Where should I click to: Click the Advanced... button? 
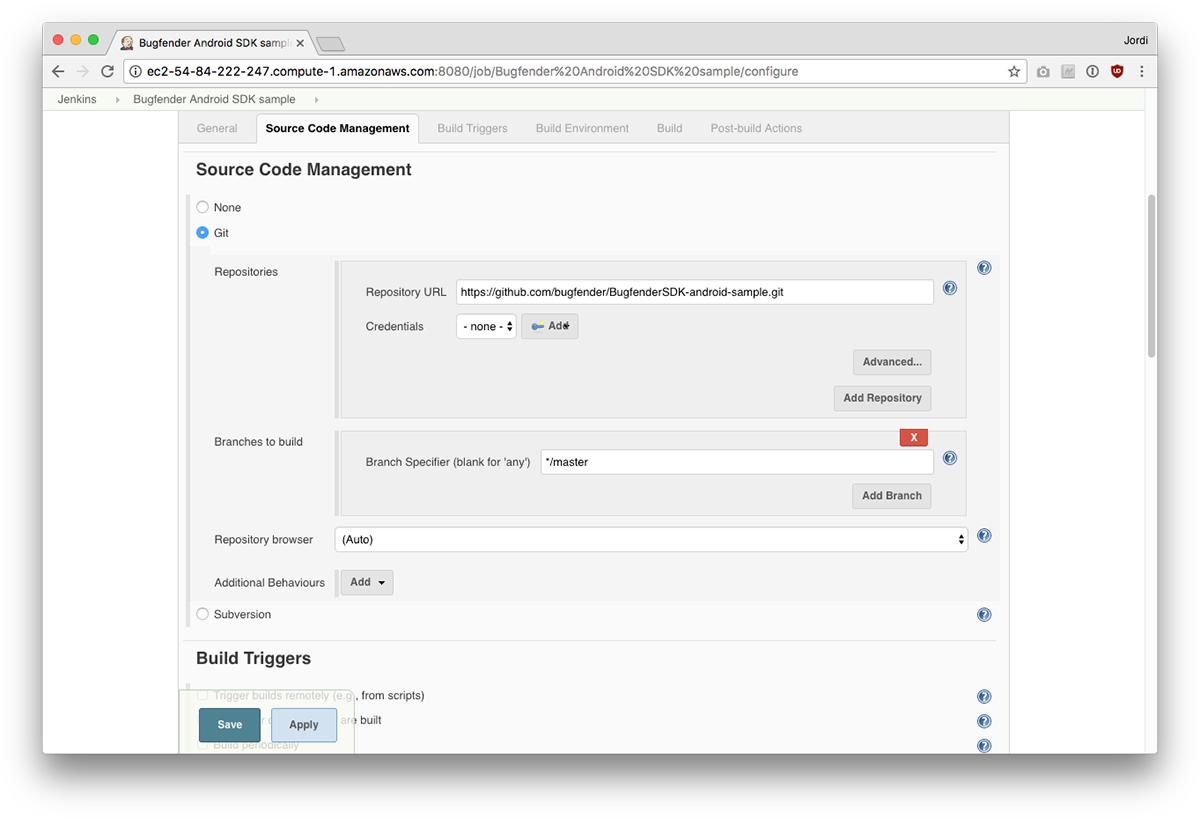[892, 362]
